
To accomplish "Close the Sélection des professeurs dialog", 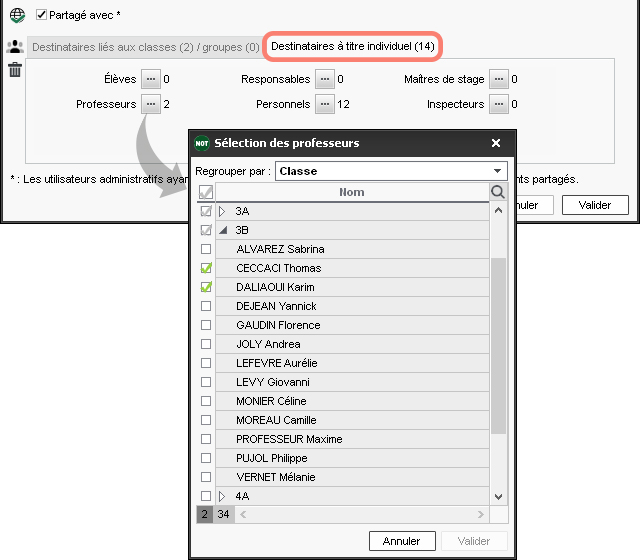I will point(496,143).
